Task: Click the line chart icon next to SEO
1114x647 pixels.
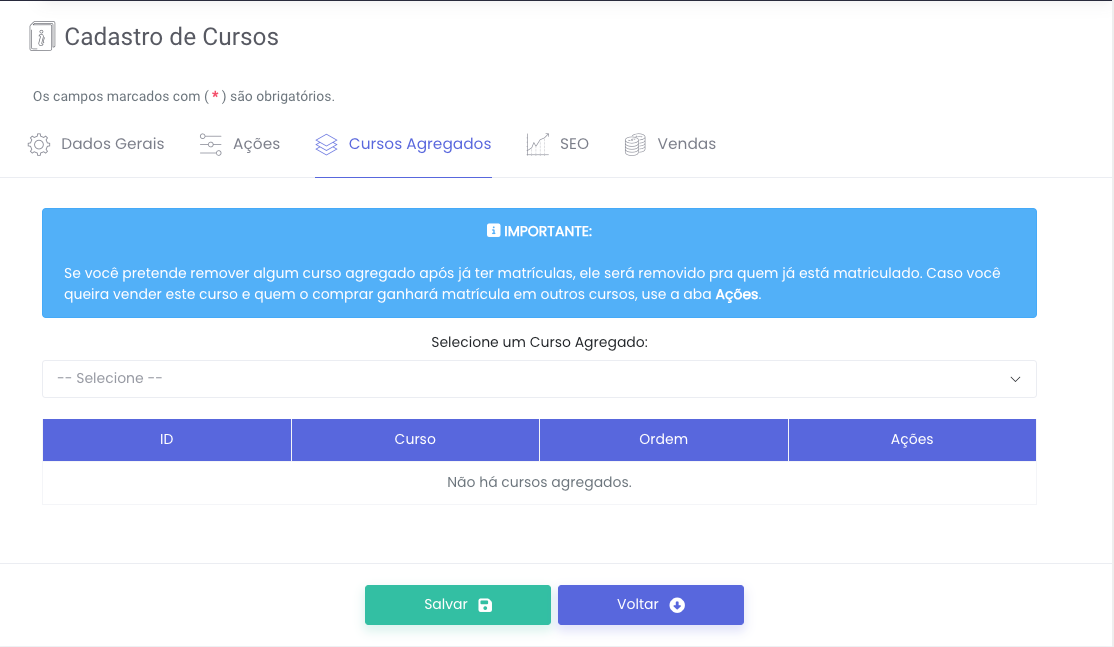Action: 538,144
